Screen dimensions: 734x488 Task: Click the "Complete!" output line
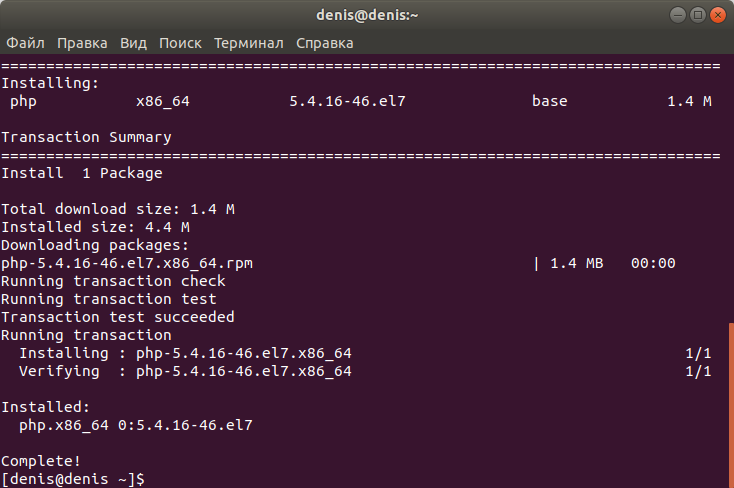41,461
